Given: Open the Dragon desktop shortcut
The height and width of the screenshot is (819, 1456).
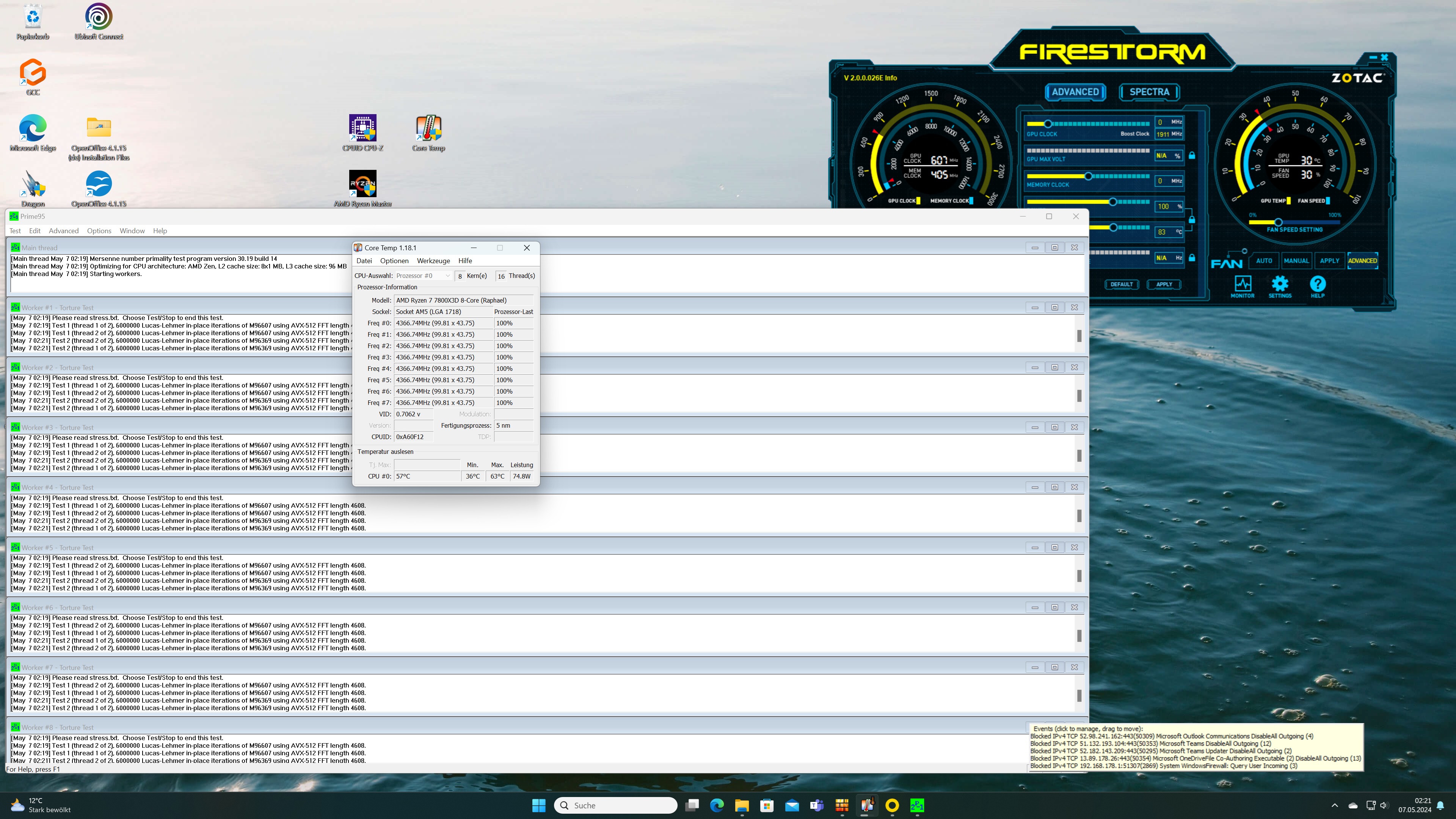Looking at the screenshot, I should point(33,189).
